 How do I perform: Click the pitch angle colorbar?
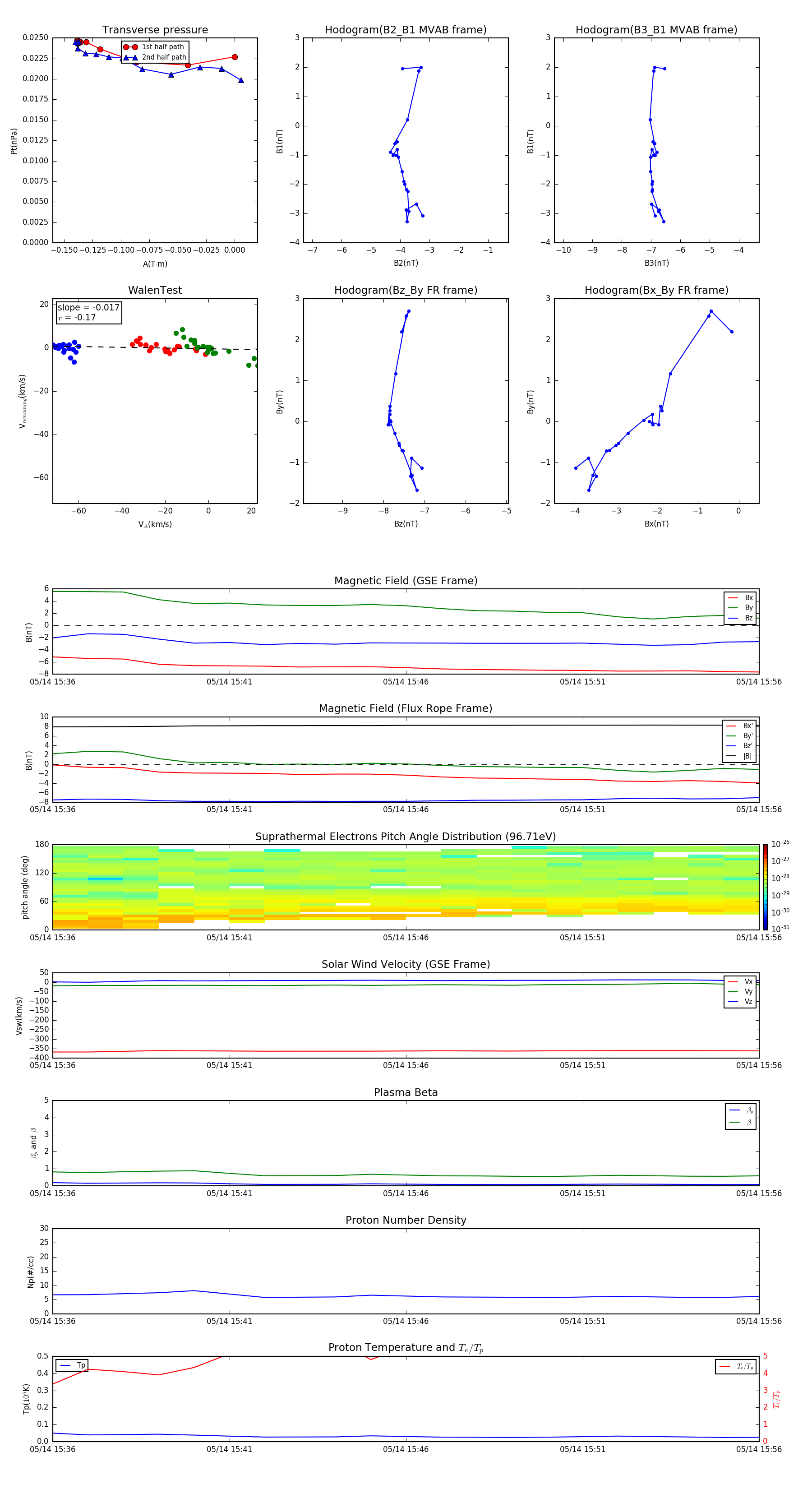[x=765, y=887]
